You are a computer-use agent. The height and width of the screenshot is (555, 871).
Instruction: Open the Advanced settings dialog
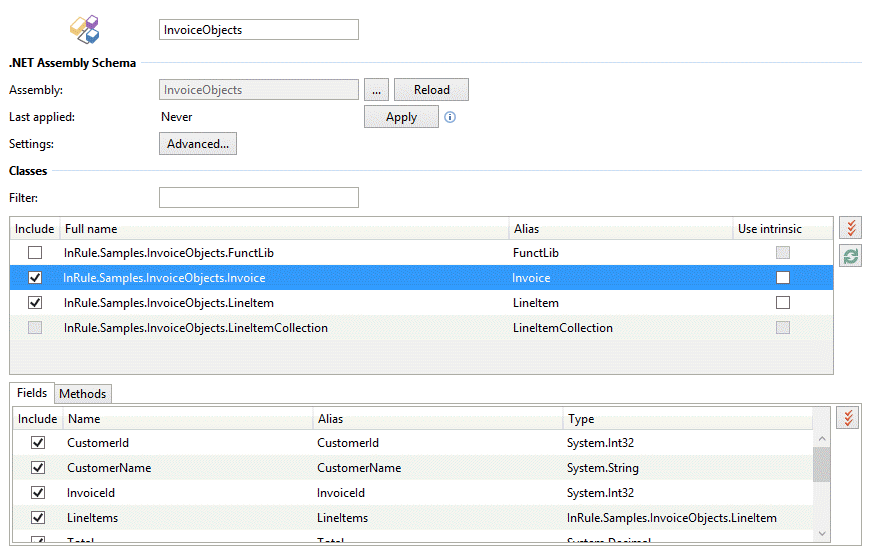(198, 144)
